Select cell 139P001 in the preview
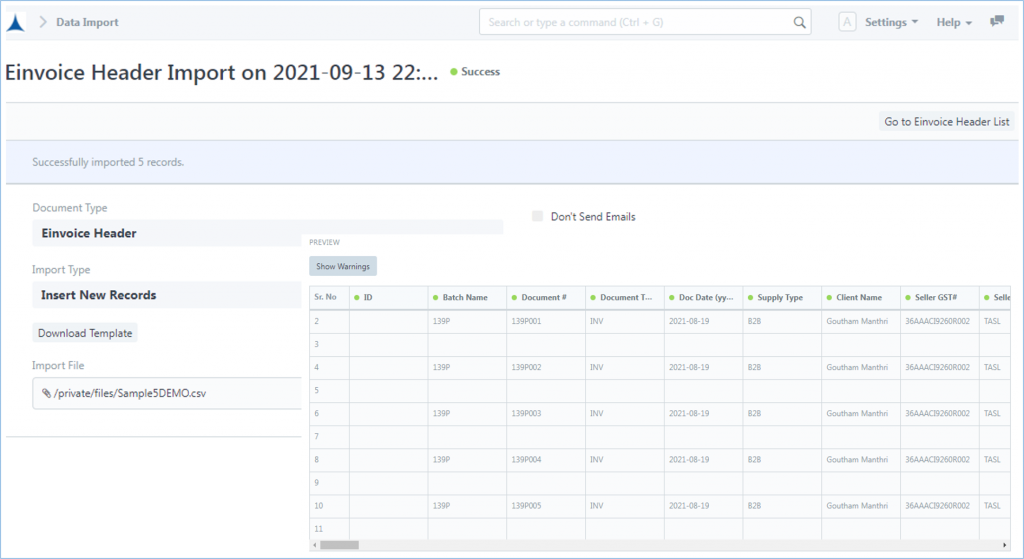This screenshot has height=559, width=1024. point(546,321)
